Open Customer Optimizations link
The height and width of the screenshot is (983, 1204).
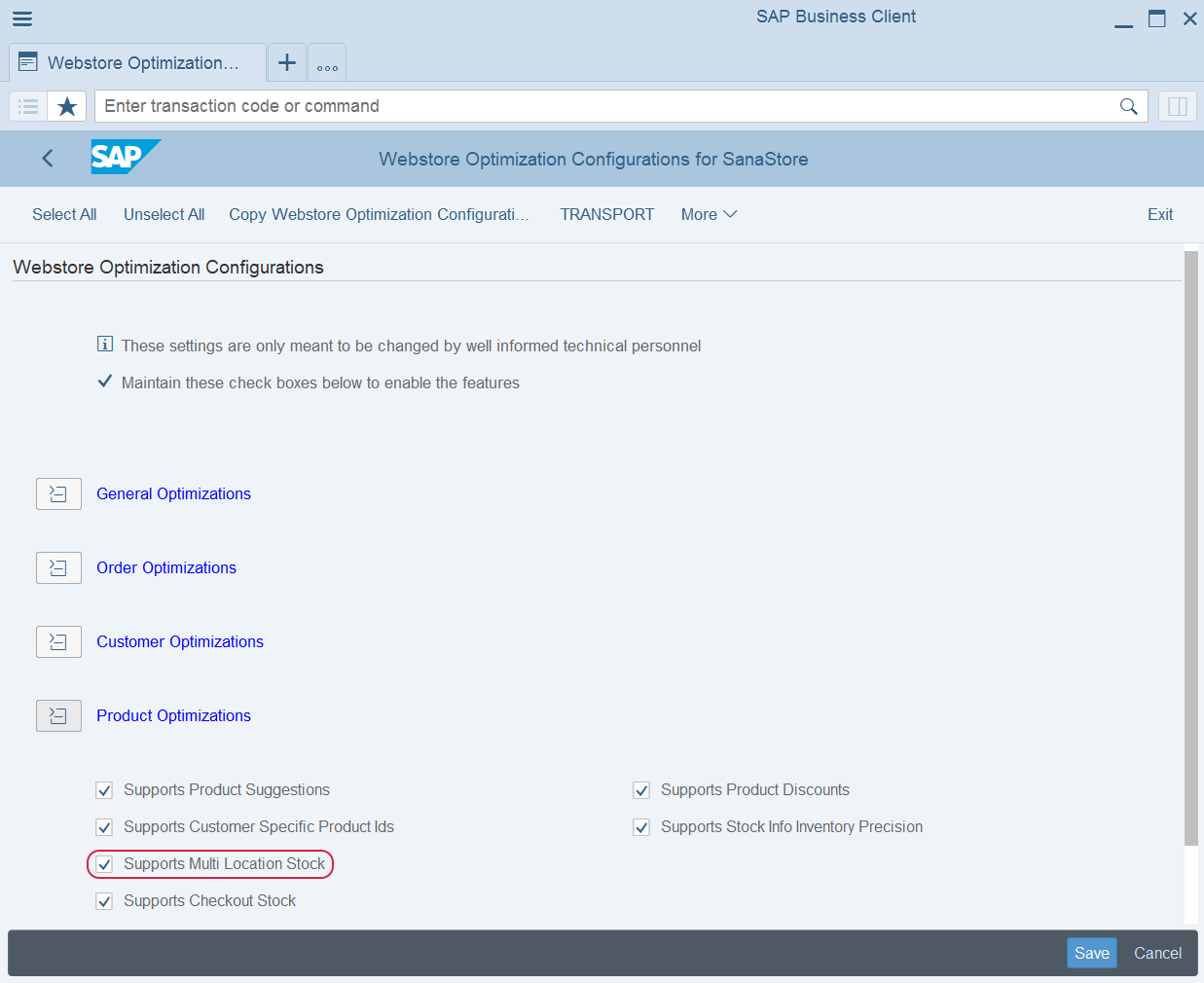point(180,641)
